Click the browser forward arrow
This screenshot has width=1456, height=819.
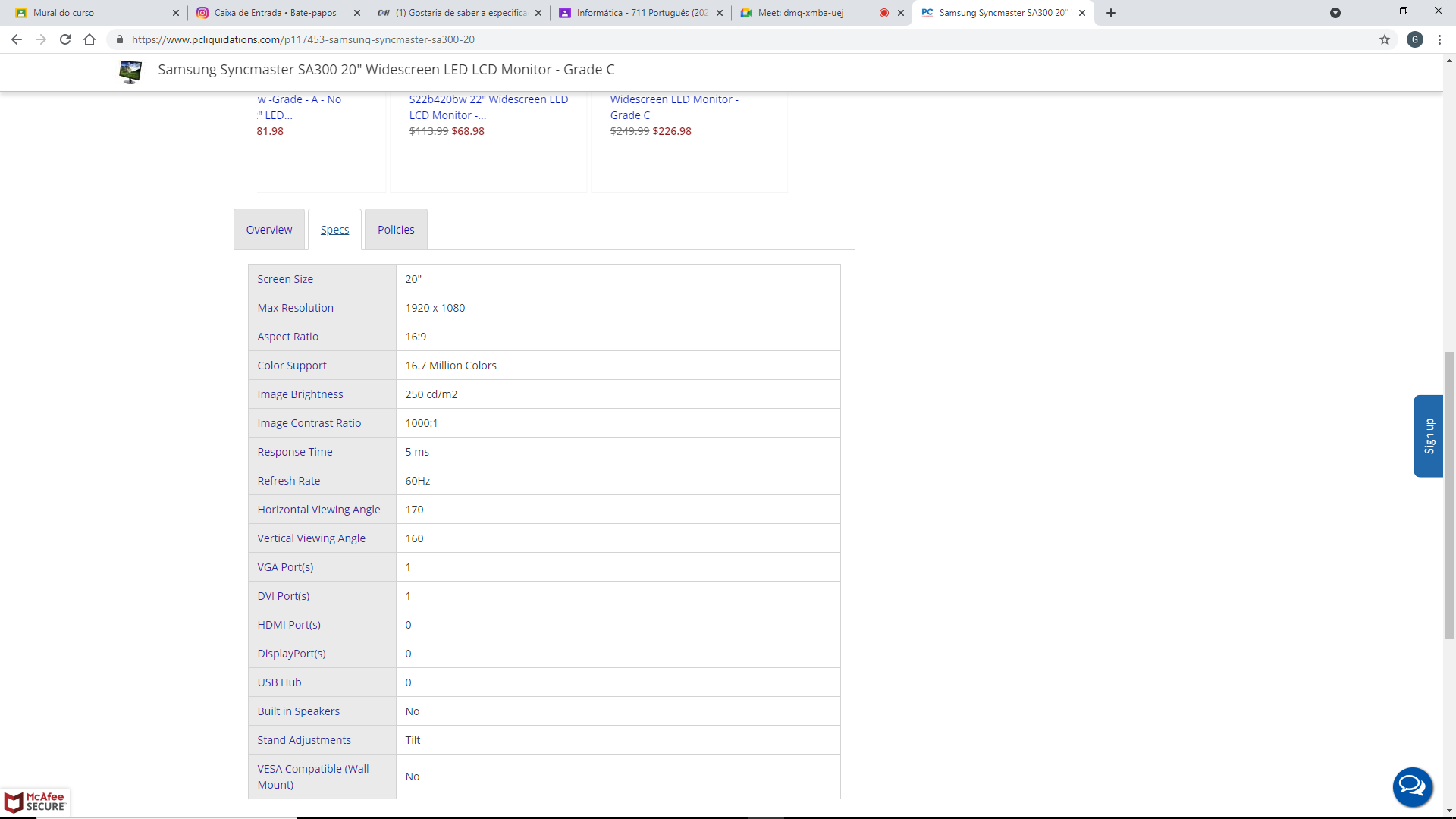pos(41,39)
